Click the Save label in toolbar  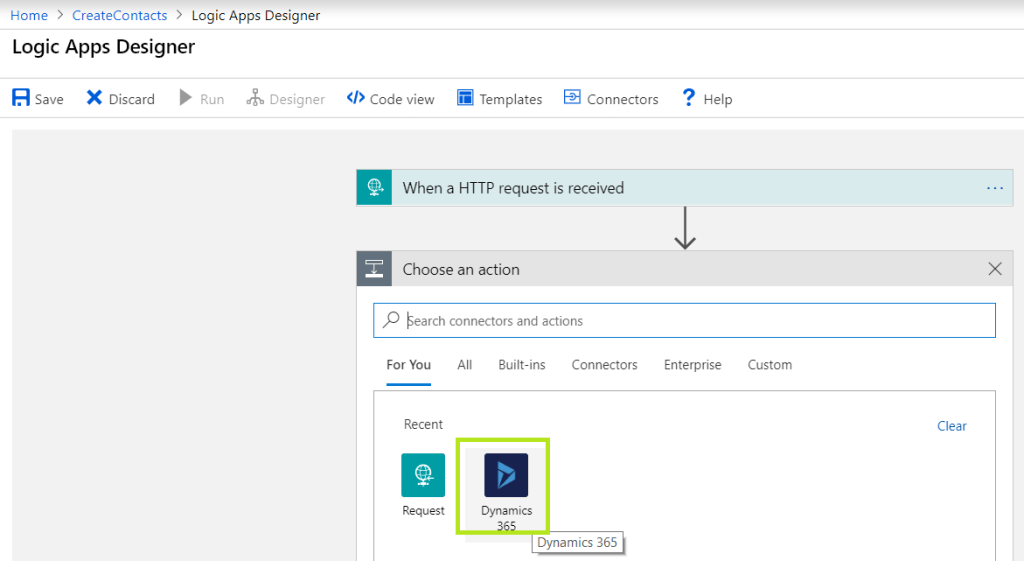tap(49, 99)
